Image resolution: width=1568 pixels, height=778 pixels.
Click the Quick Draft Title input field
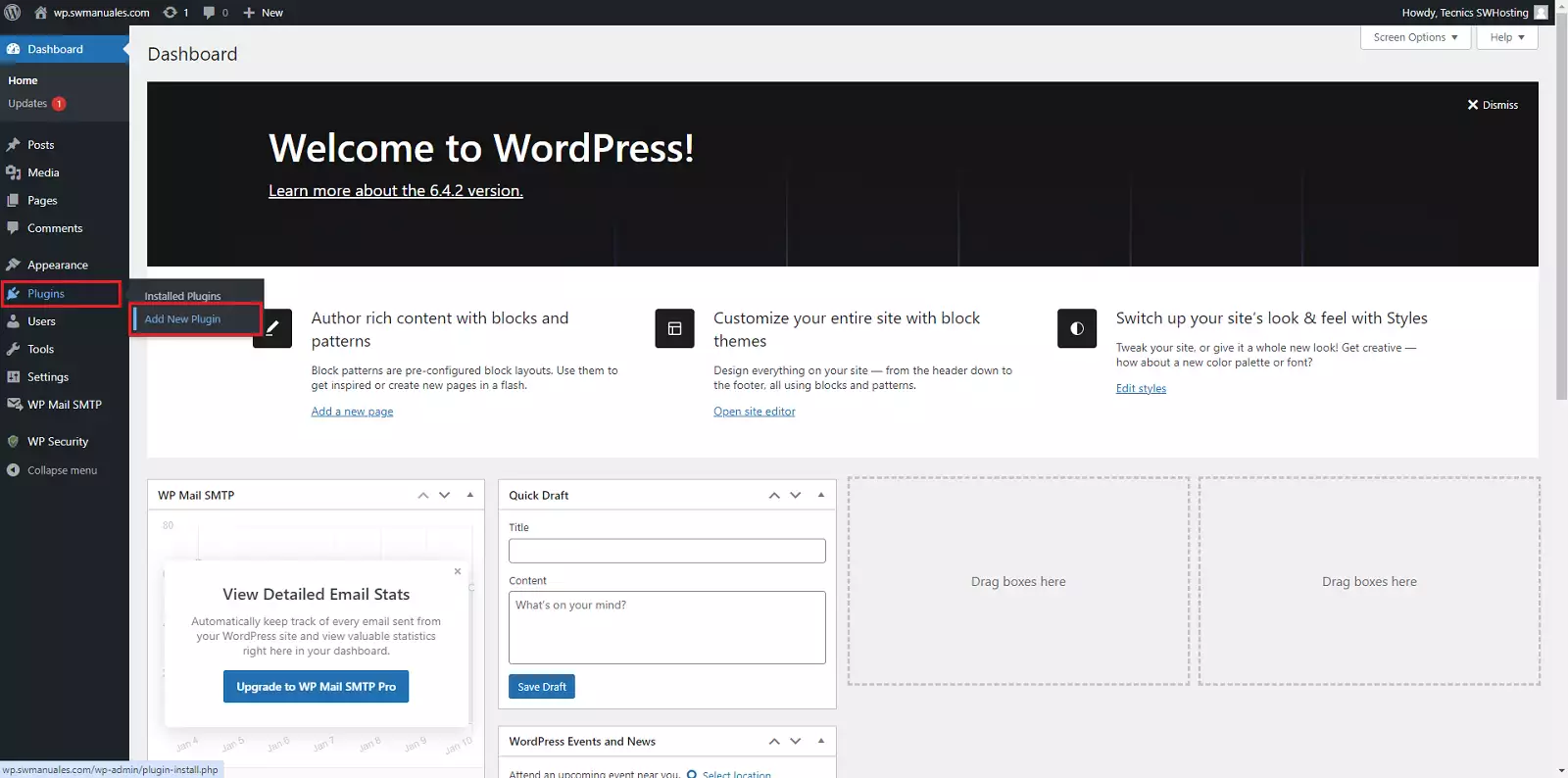click(666, 551)
